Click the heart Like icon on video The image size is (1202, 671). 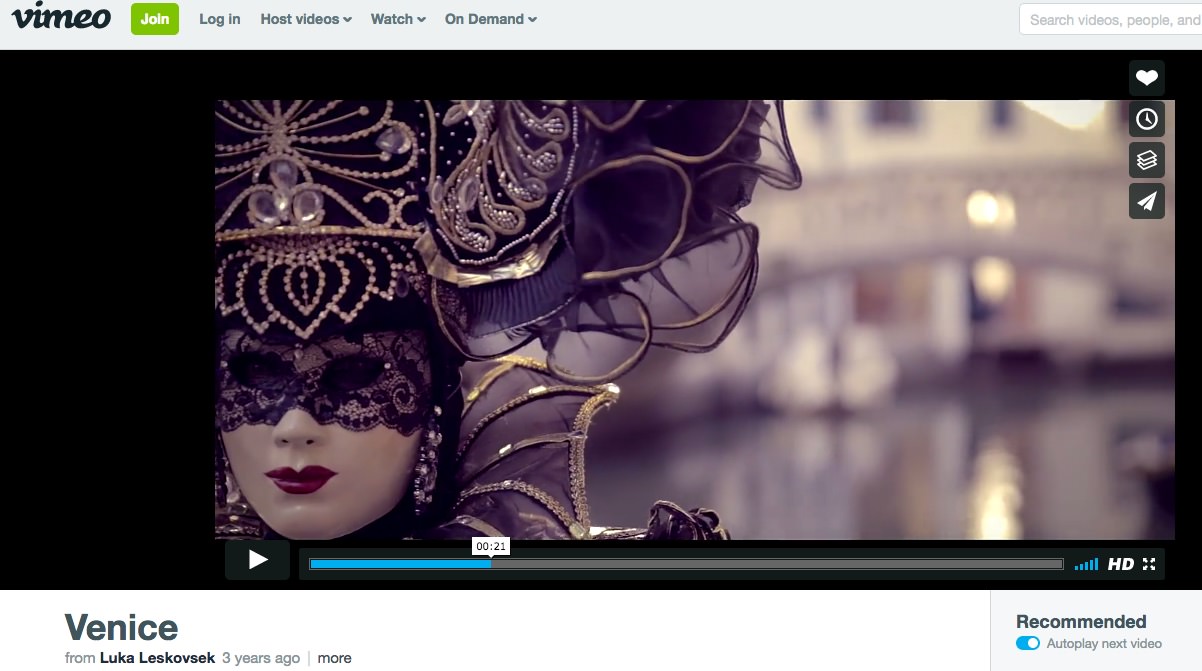pyautogui.click(x=1146, y=78)
